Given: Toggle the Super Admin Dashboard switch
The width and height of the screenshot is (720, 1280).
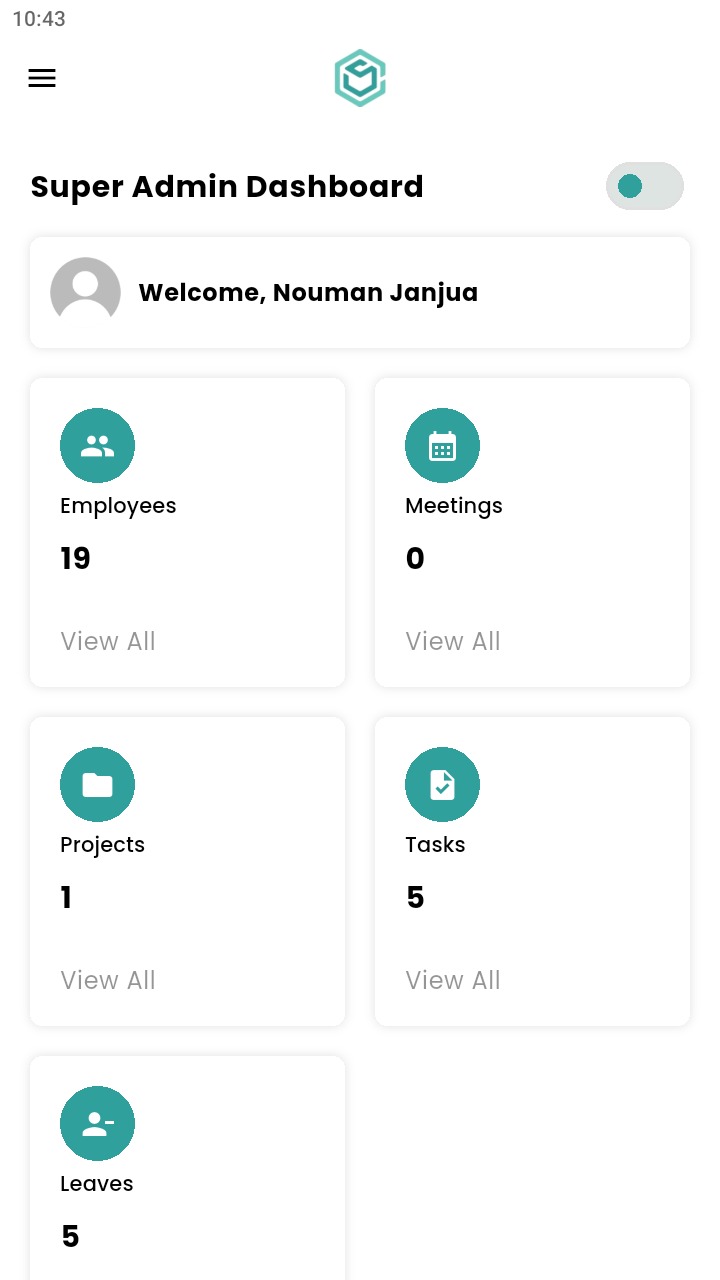Looking at the screenshot, I should 644,186.
